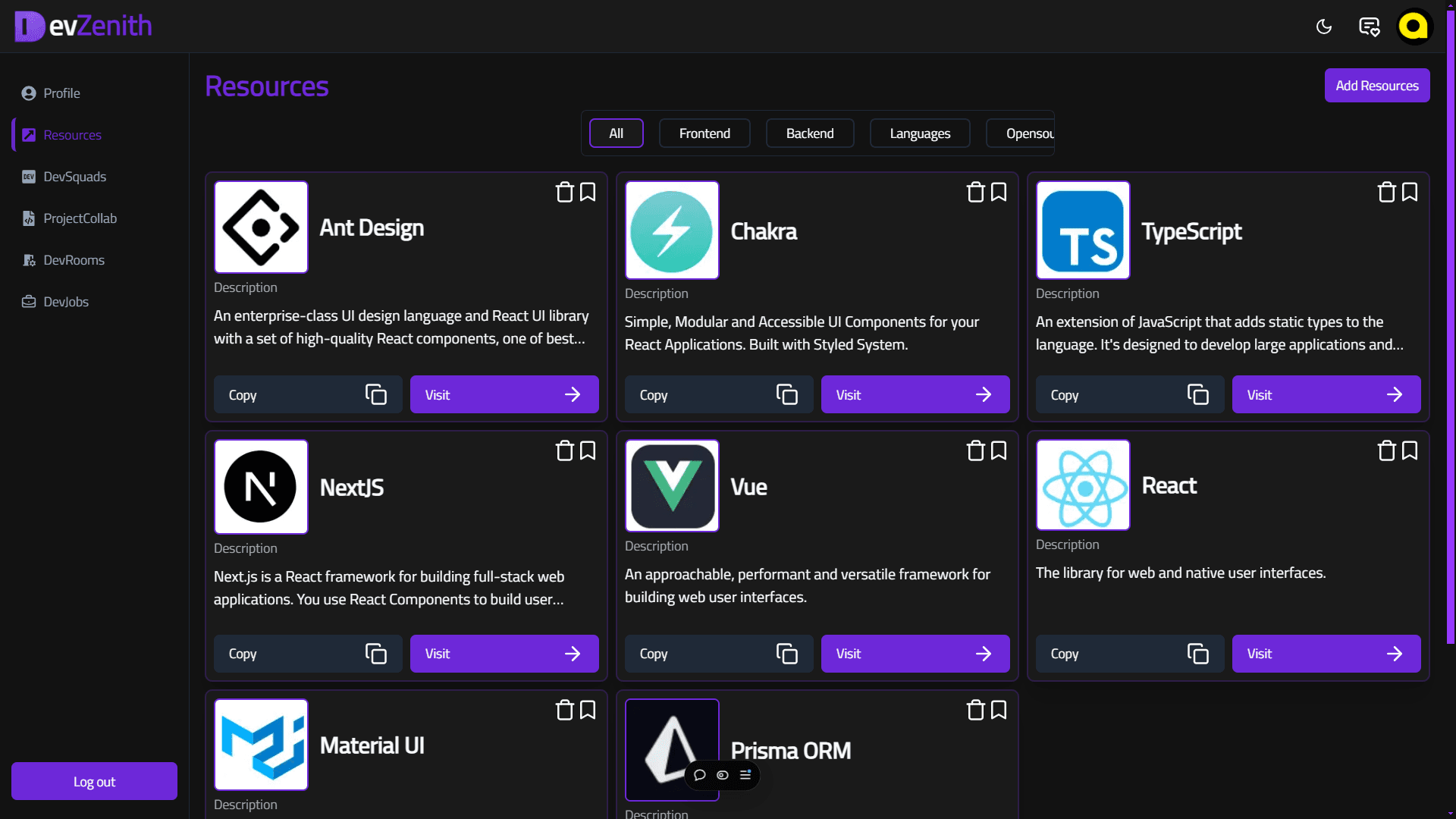Open DevRooms from sidebar
1456x819 pixels.
coord(94,260)
